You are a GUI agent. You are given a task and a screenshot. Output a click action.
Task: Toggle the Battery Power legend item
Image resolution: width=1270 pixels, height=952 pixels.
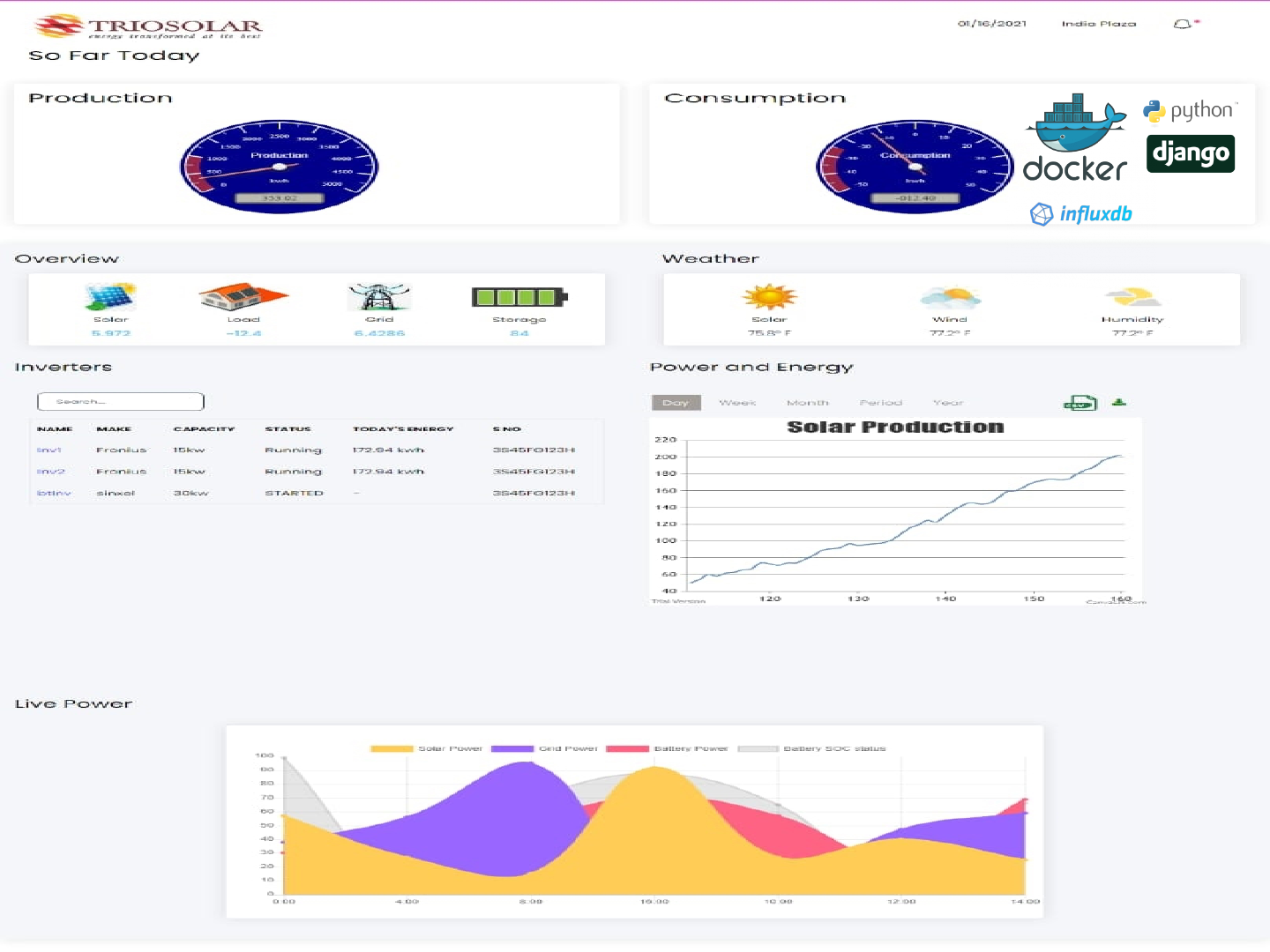[x=667, y=748]
